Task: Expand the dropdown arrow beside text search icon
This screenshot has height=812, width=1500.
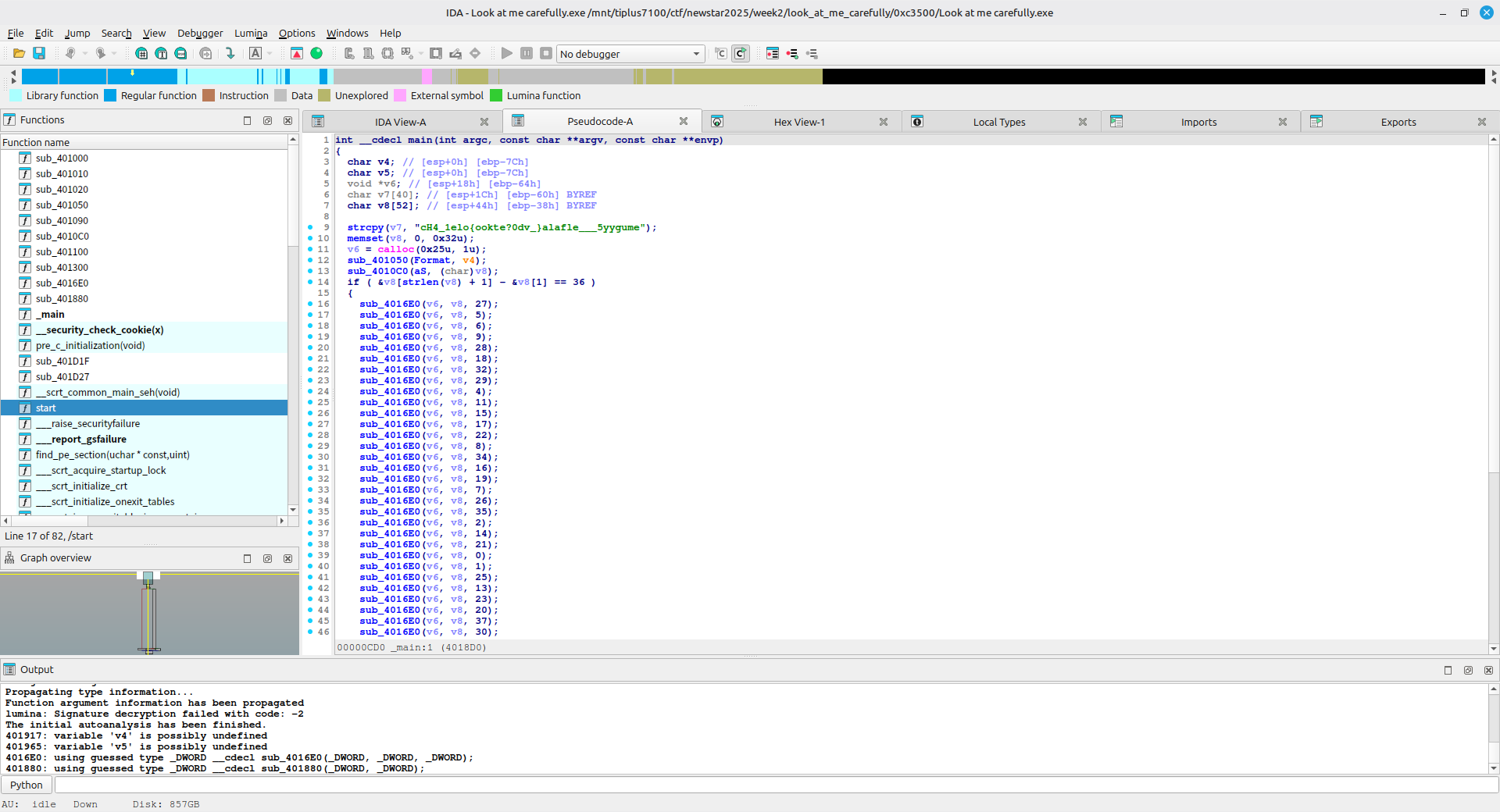Action: (x=270, y=53)
